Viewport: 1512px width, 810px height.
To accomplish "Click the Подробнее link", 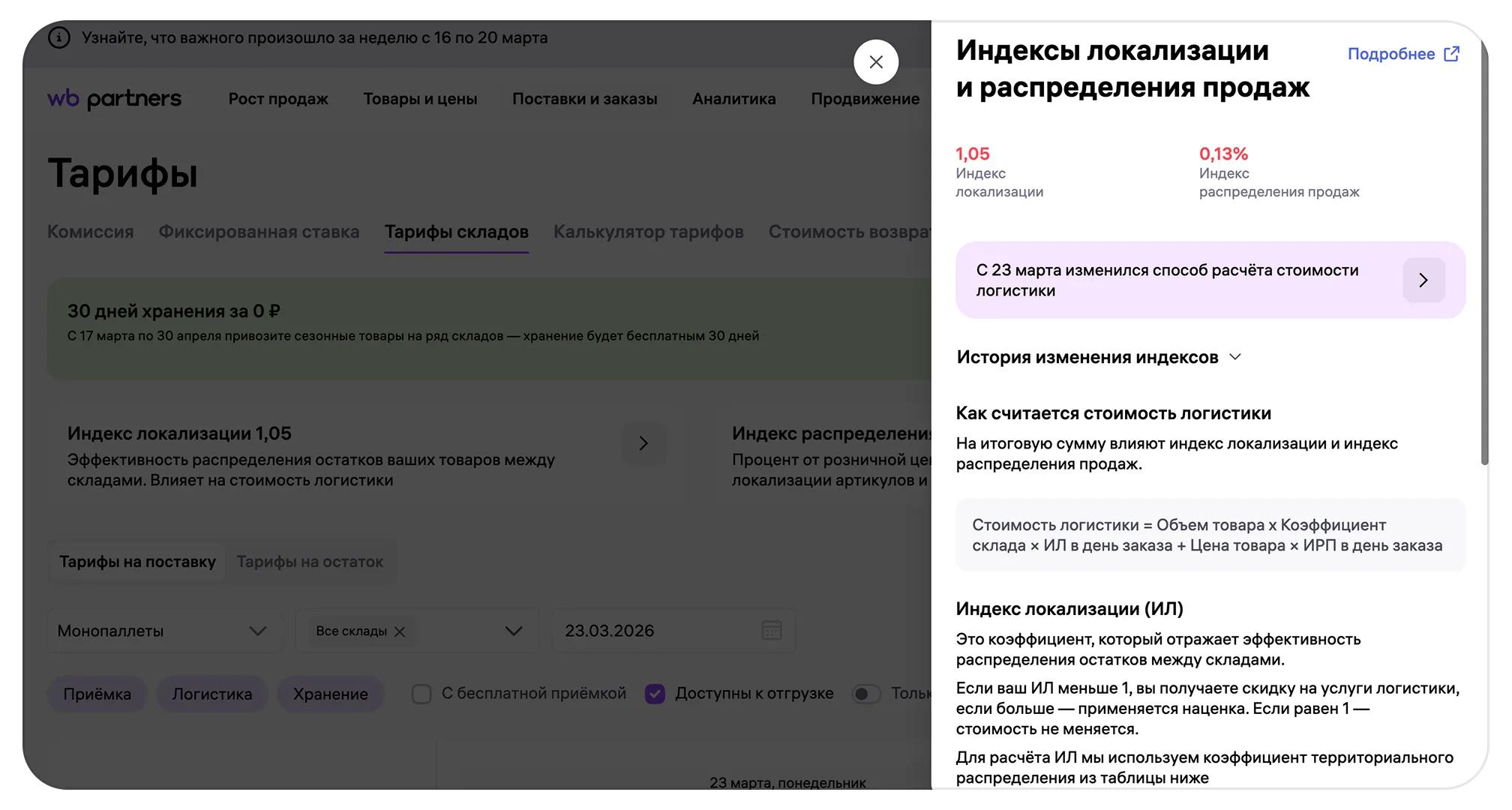I will click(1390, 54).
